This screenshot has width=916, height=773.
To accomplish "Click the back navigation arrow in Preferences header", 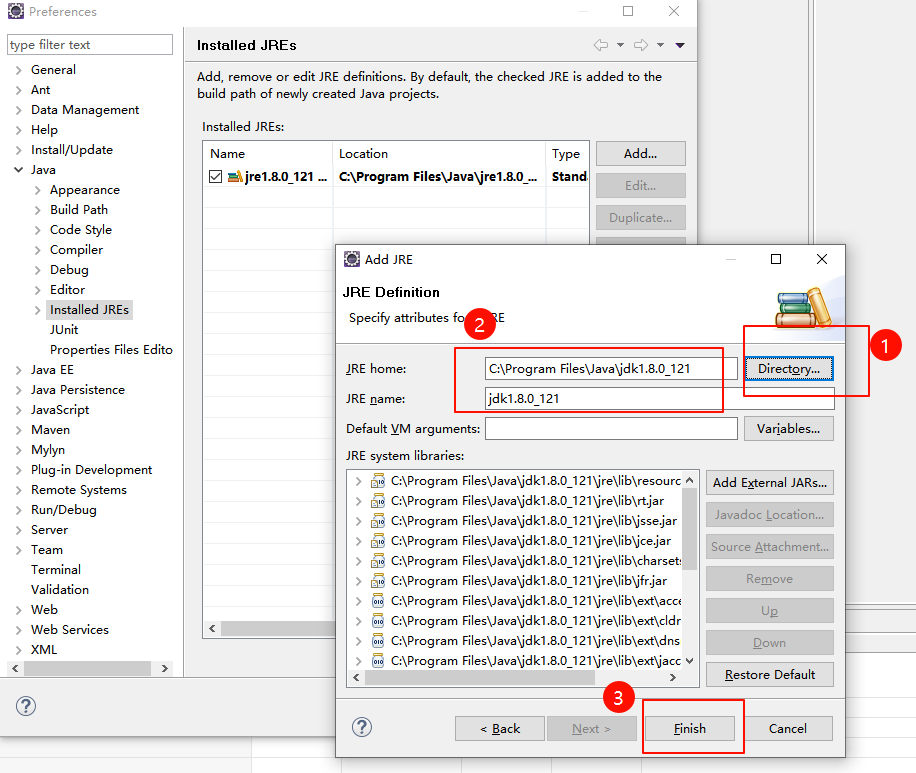I will 601,45.
